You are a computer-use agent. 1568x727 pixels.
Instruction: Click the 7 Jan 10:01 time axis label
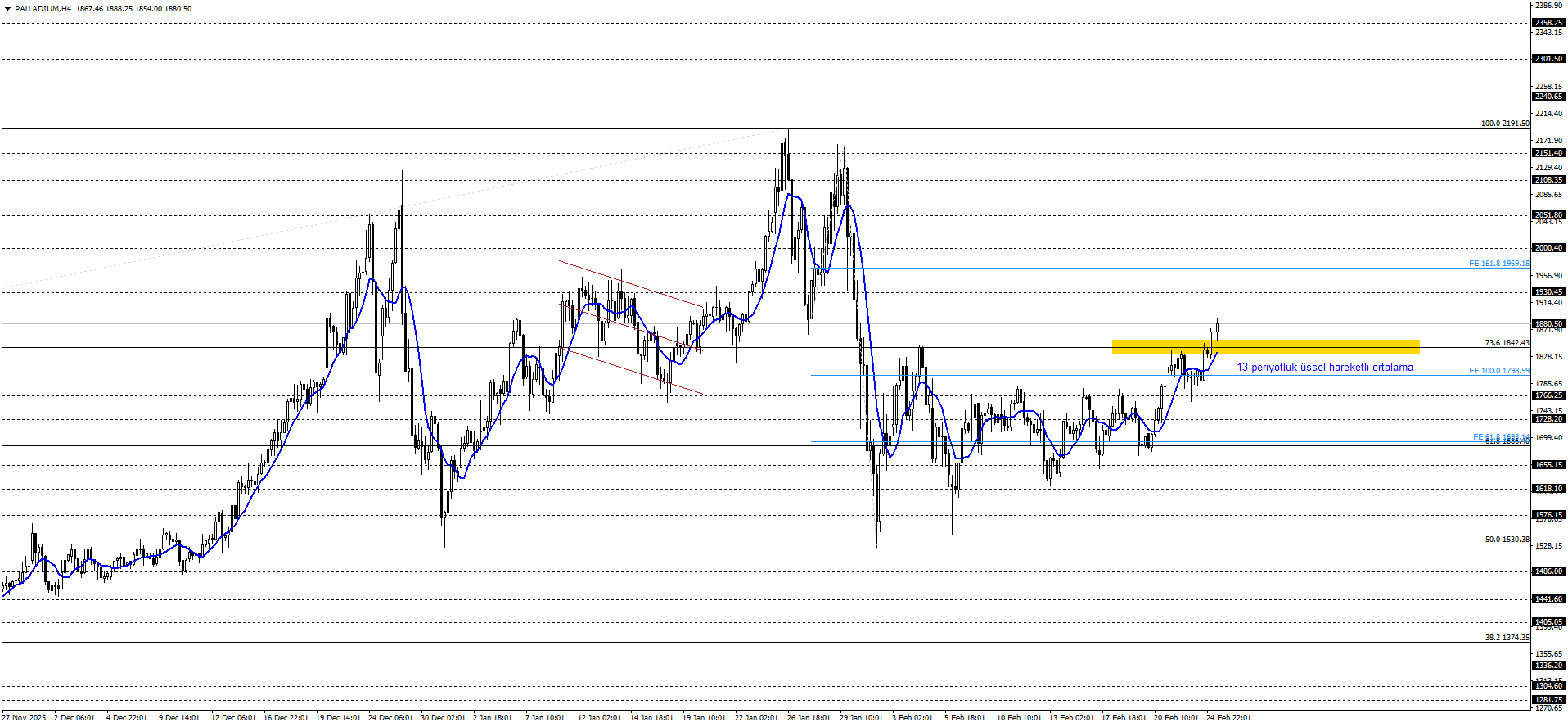click(545, 718)
